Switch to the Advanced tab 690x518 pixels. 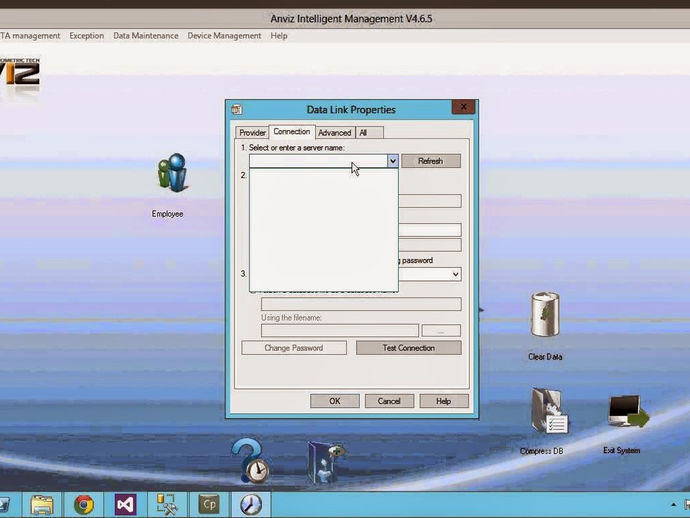pos(334,132)
